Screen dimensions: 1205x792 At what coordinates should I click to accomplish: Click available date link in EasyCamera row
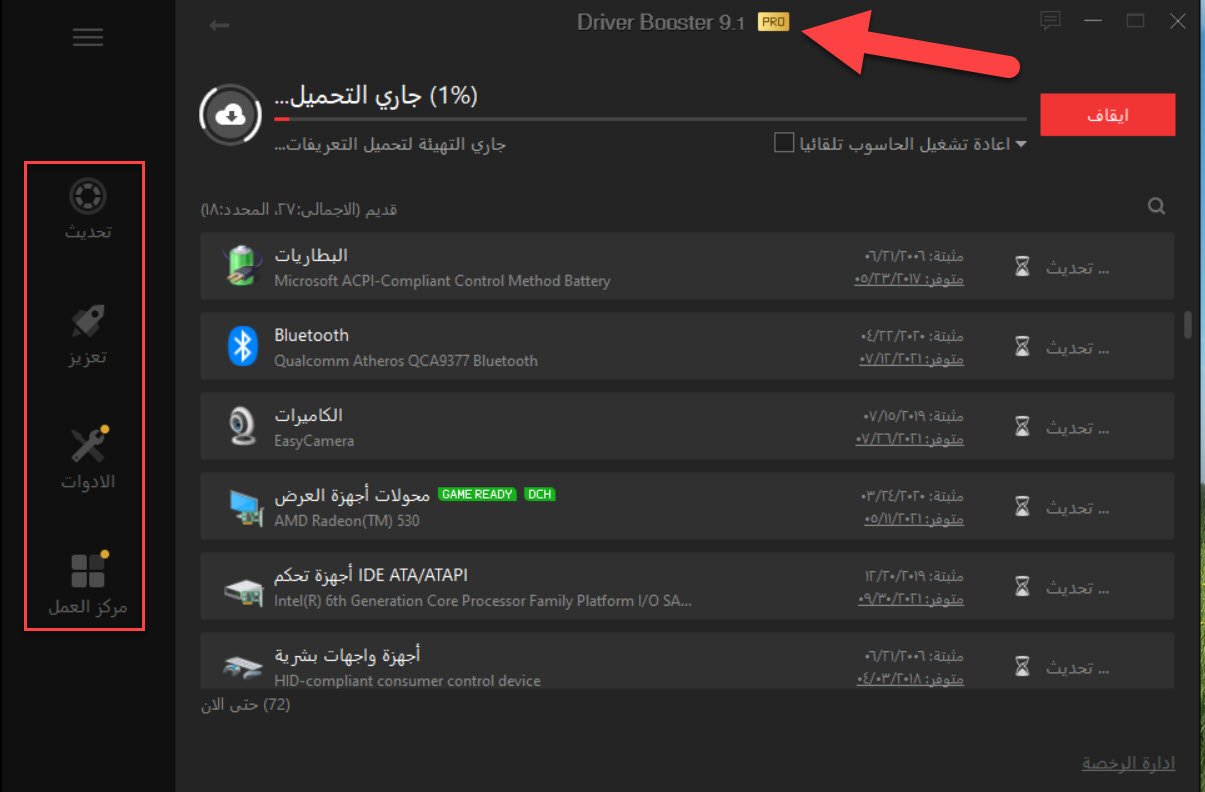coord(909,439)
